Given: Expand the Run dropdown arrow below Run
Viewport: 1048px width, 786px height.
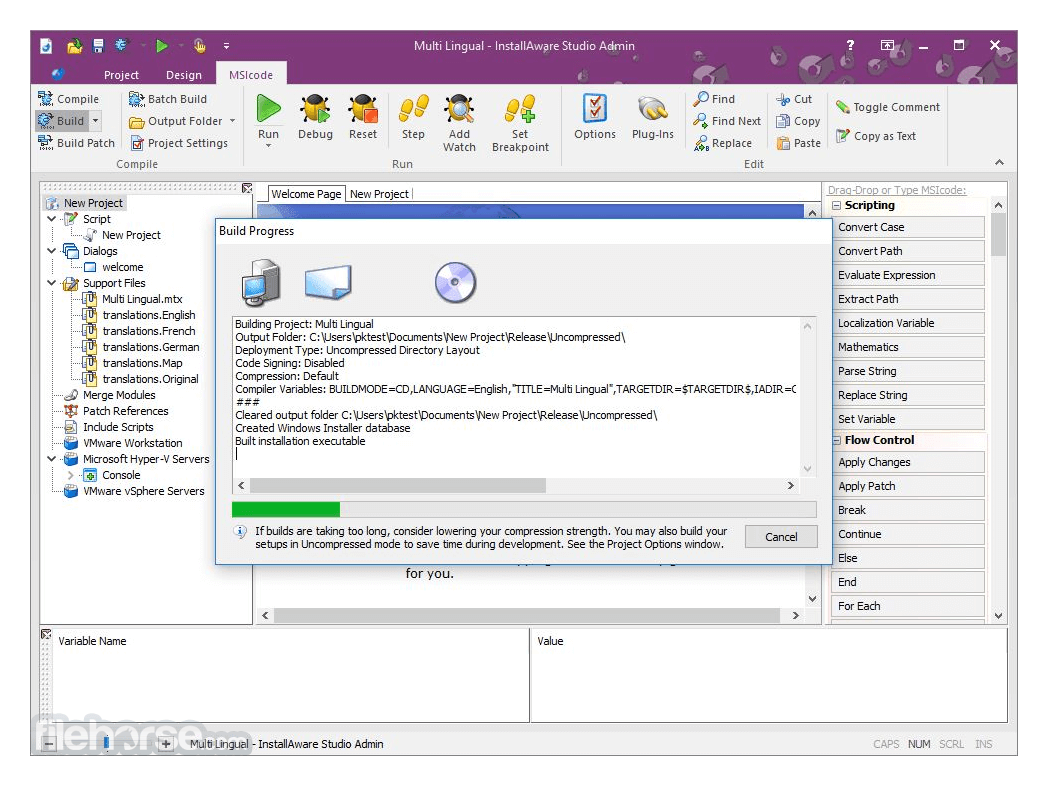Looking at the screenshot, I should coord(268,146).
